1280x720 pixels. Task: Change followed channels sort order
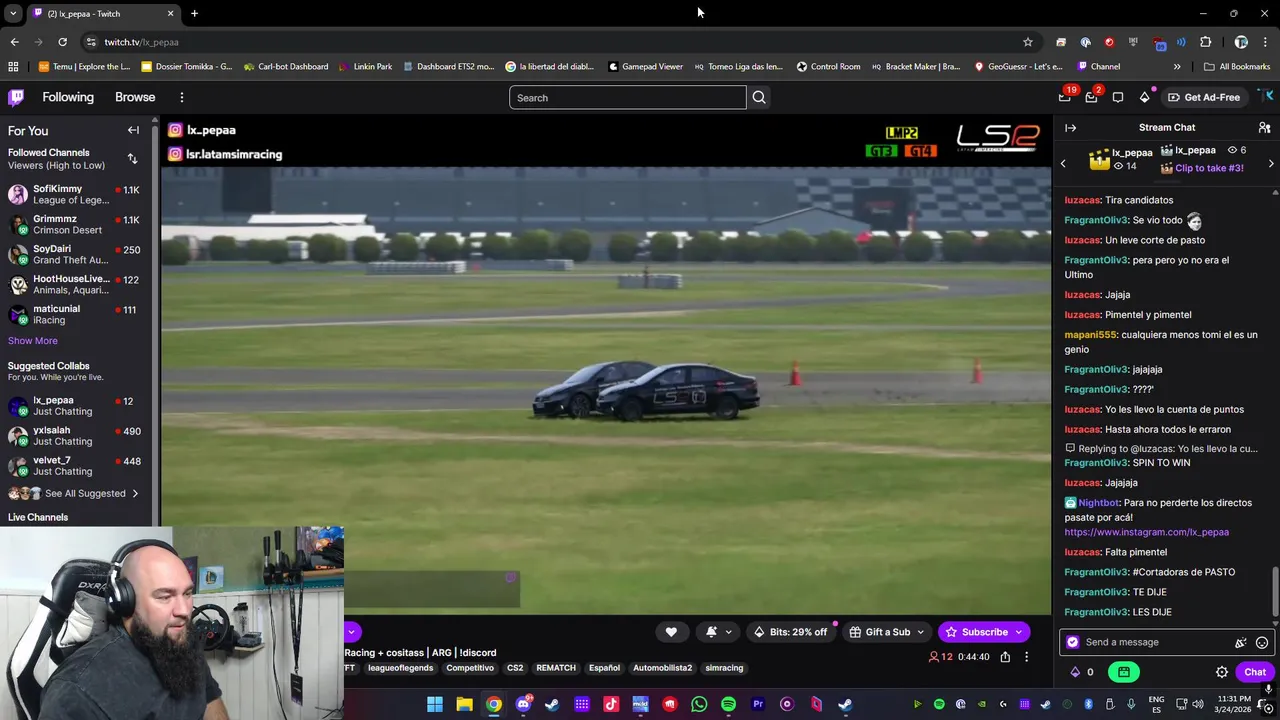pyautogui.click(x=132, y=159)
